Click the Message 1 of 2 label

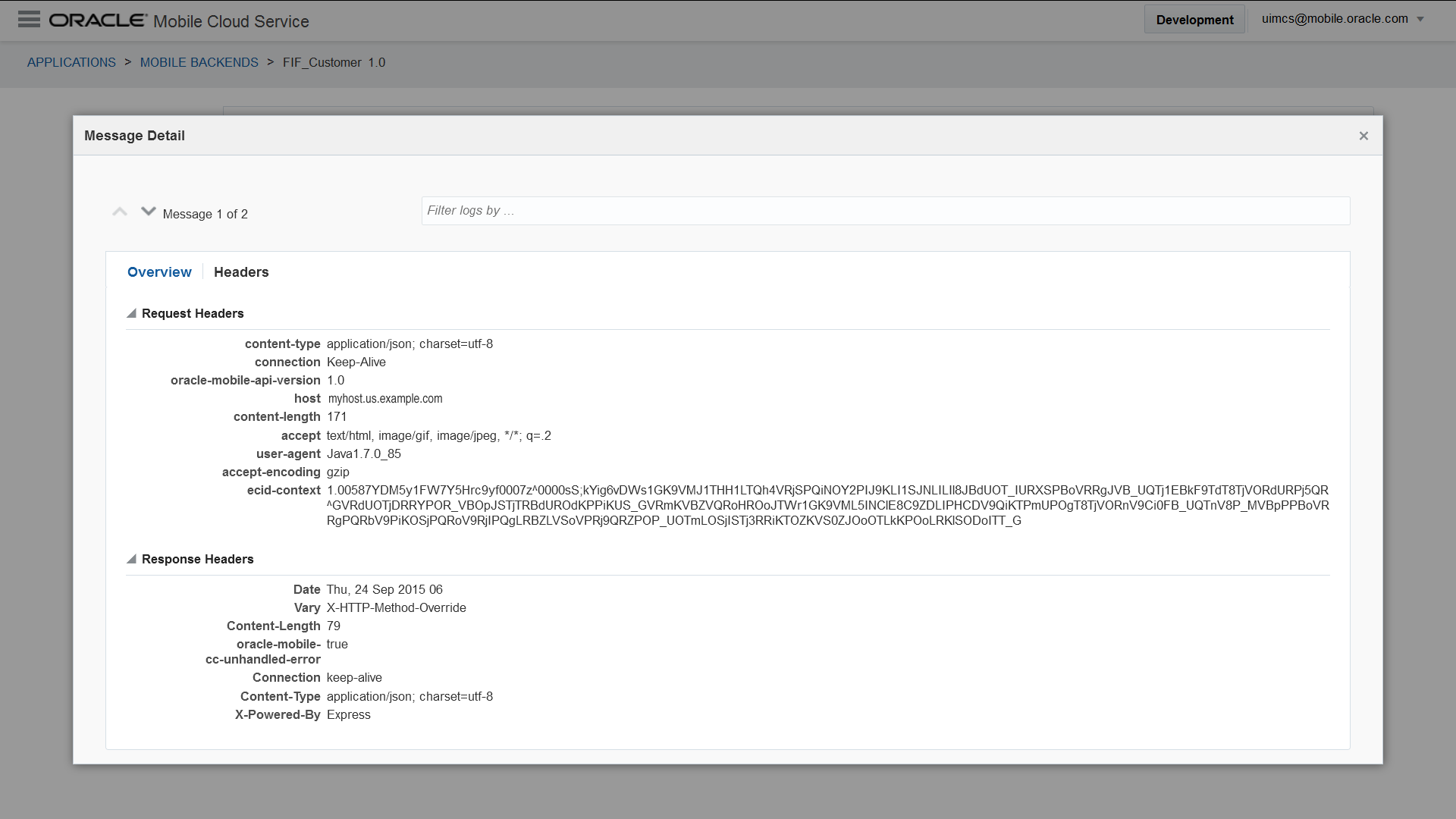[205, 214]
